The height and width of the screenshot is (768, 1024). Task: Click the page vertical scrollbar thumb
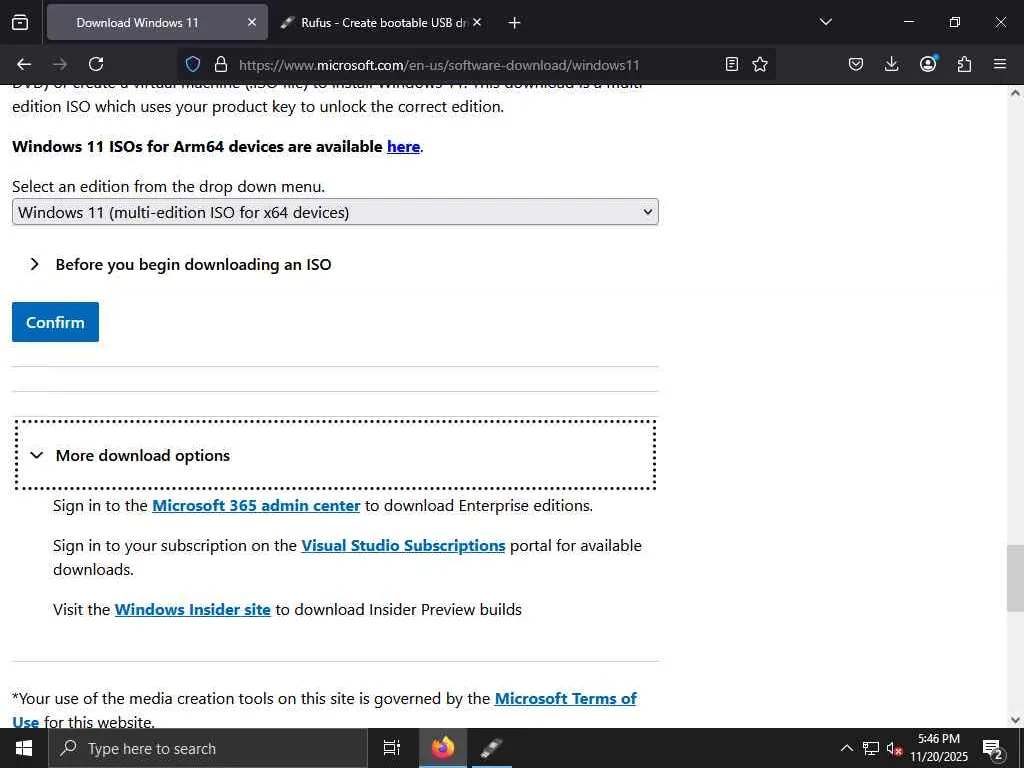coord(1015,578)
